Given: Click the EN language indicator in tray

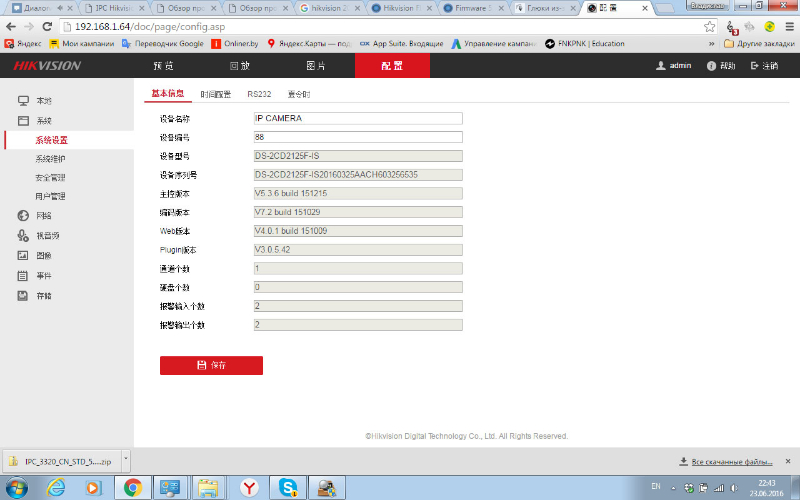Looking at the screenshot, I should (x=656, y=486).
